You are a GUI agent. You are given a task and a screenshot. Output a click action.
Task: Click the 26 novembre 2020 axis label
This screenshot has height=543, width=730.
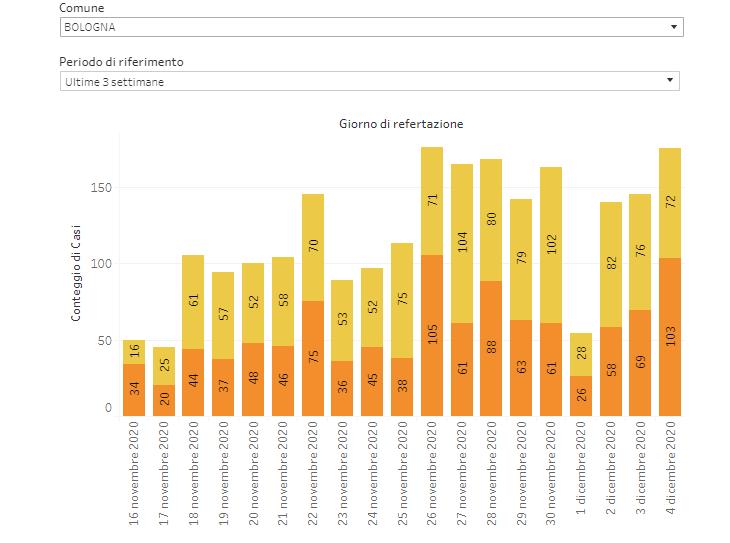coord(432,477)
